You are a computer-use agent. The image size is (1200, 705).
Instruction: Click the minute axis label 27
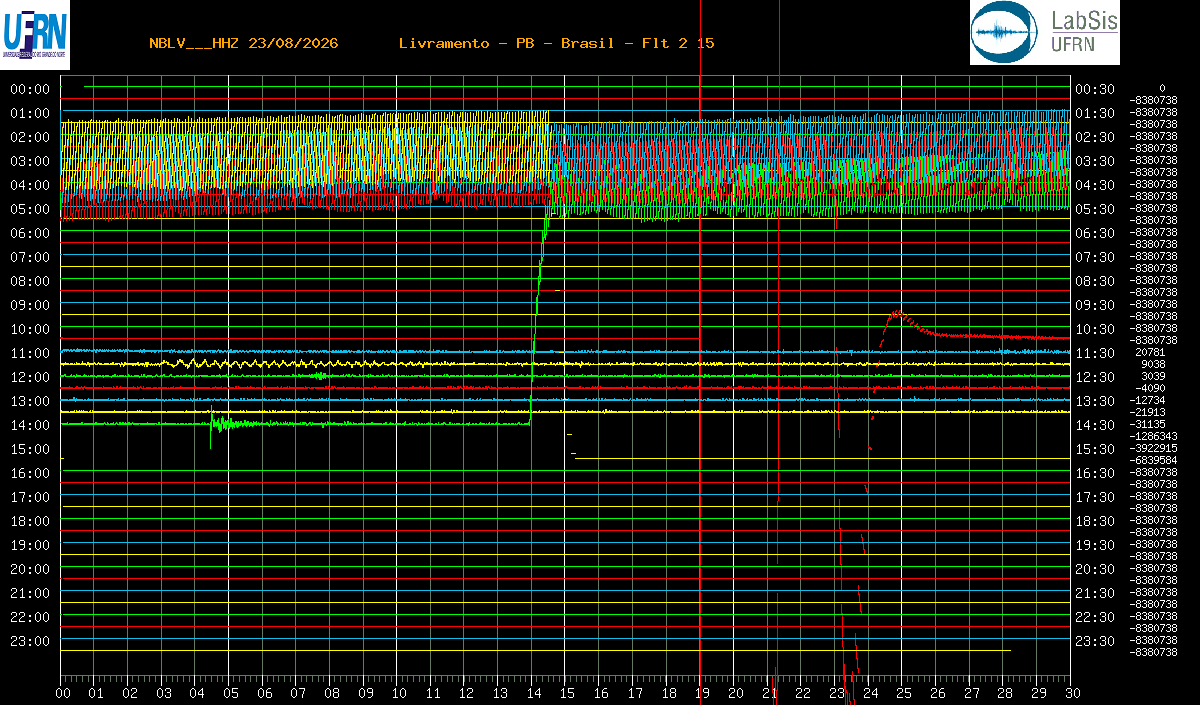coord(970,693)
